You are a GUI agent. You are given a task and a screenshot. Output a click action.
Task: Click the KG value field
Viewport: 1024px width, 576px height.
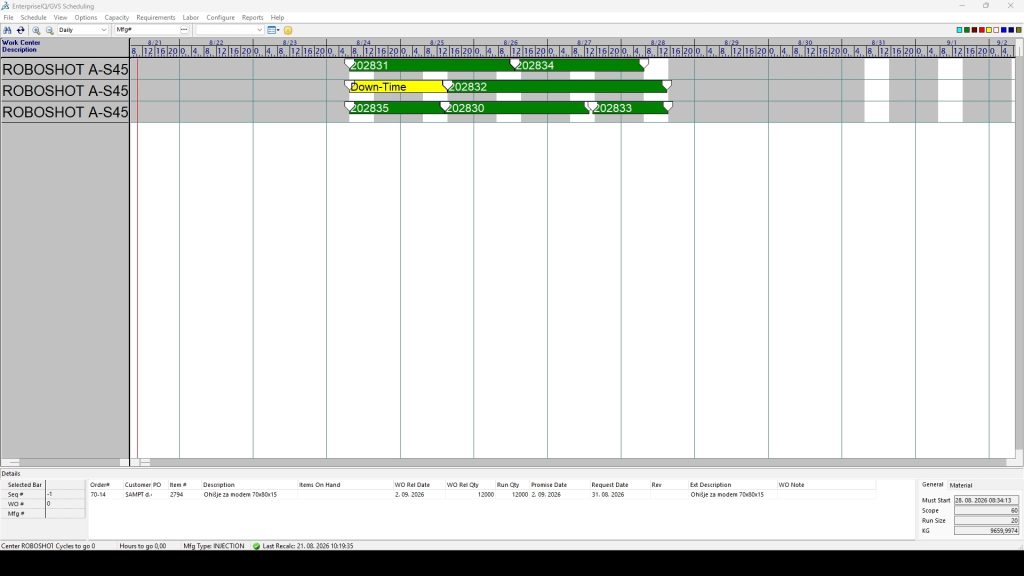click(986, 531)
